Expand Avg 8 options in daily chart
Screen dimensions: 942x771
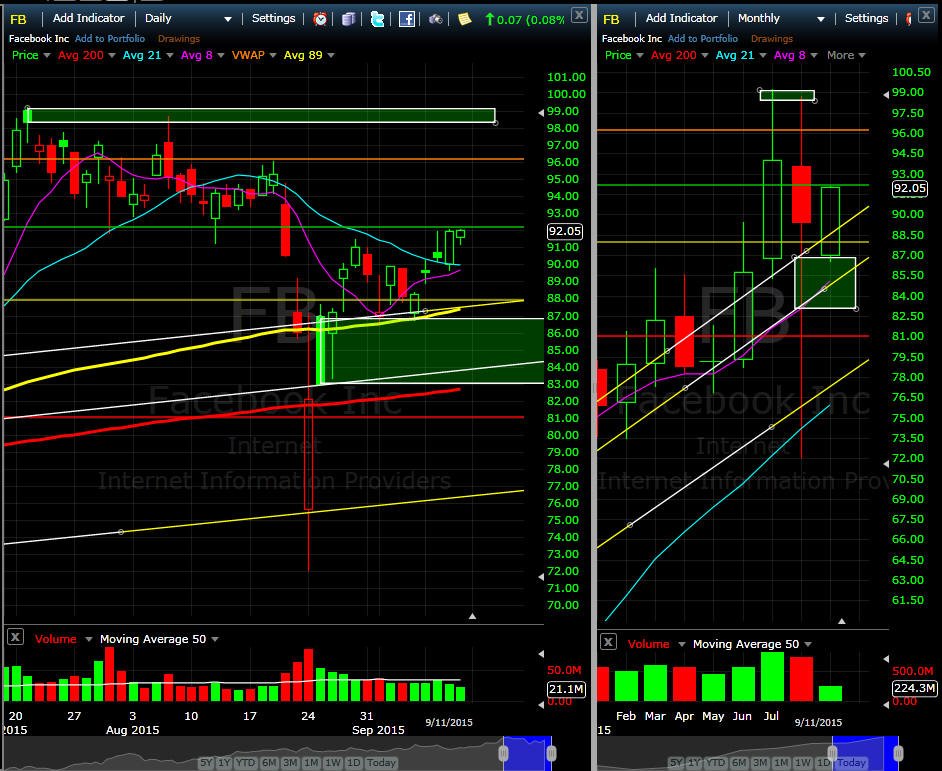(x=220, y=55)
